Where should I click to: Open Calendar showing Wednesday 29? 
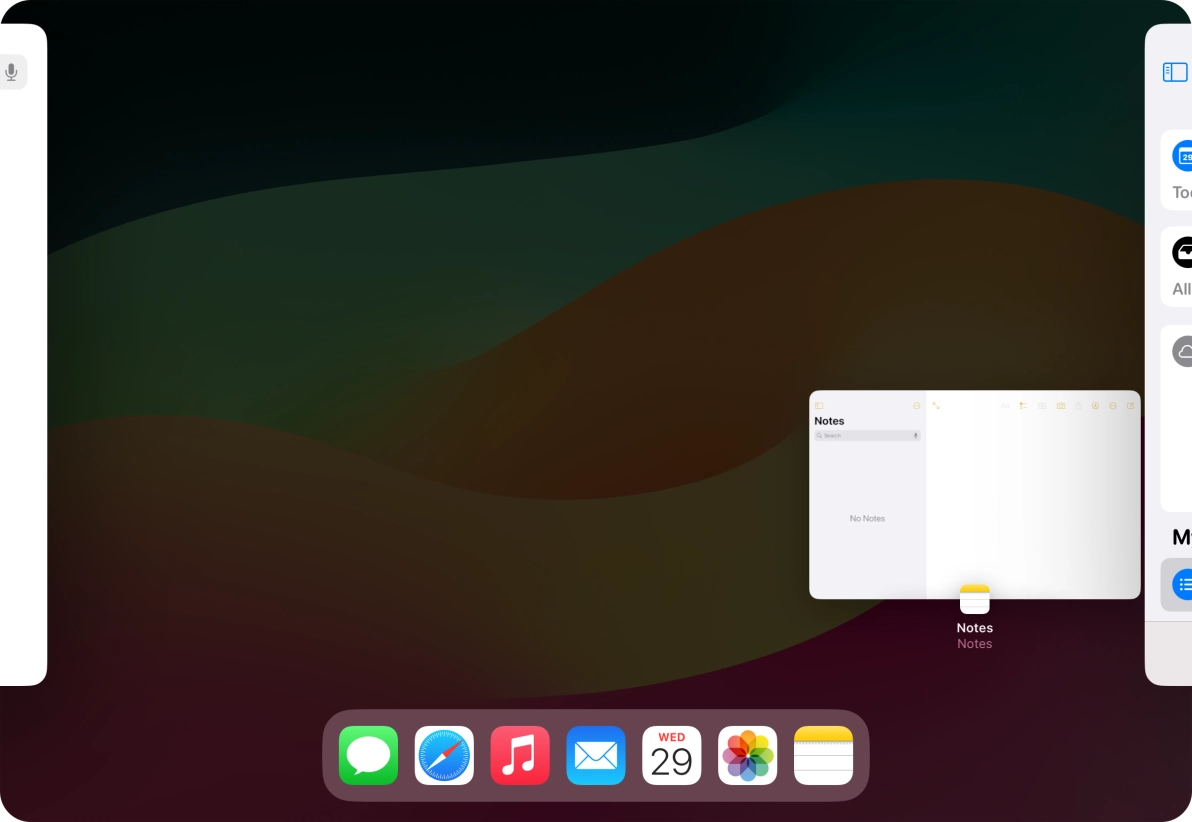click(671, 755)
